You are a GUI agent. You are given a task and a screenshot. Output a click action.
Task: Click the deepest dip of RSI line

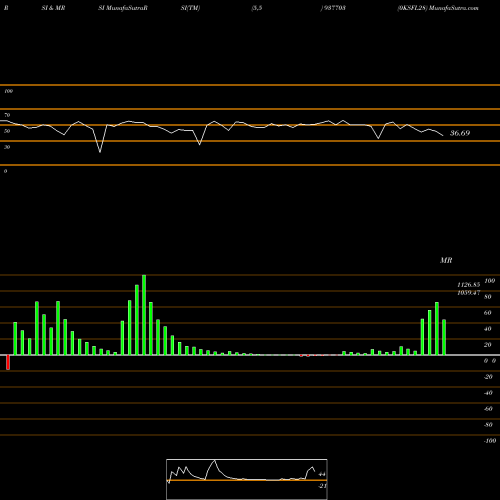point(100,152)
